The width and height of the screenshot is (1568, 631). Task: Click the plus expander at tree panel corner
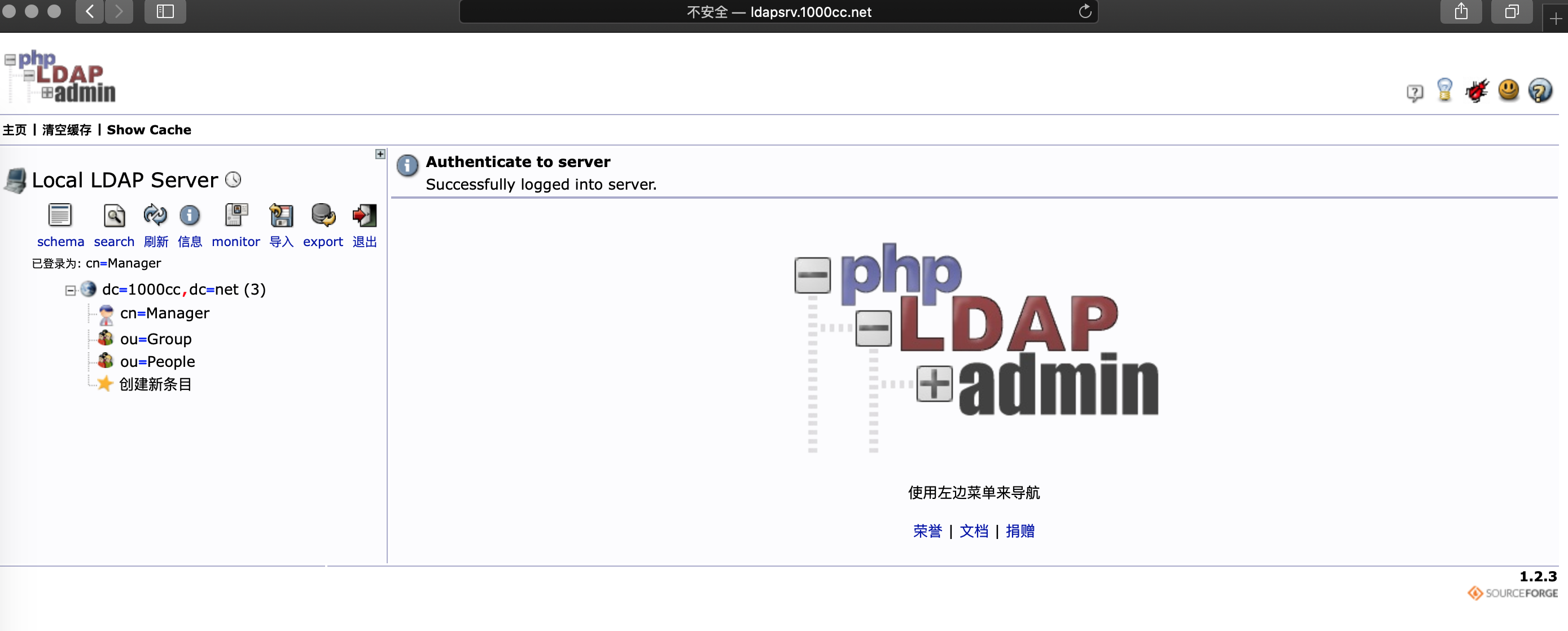tap(380, 155)
